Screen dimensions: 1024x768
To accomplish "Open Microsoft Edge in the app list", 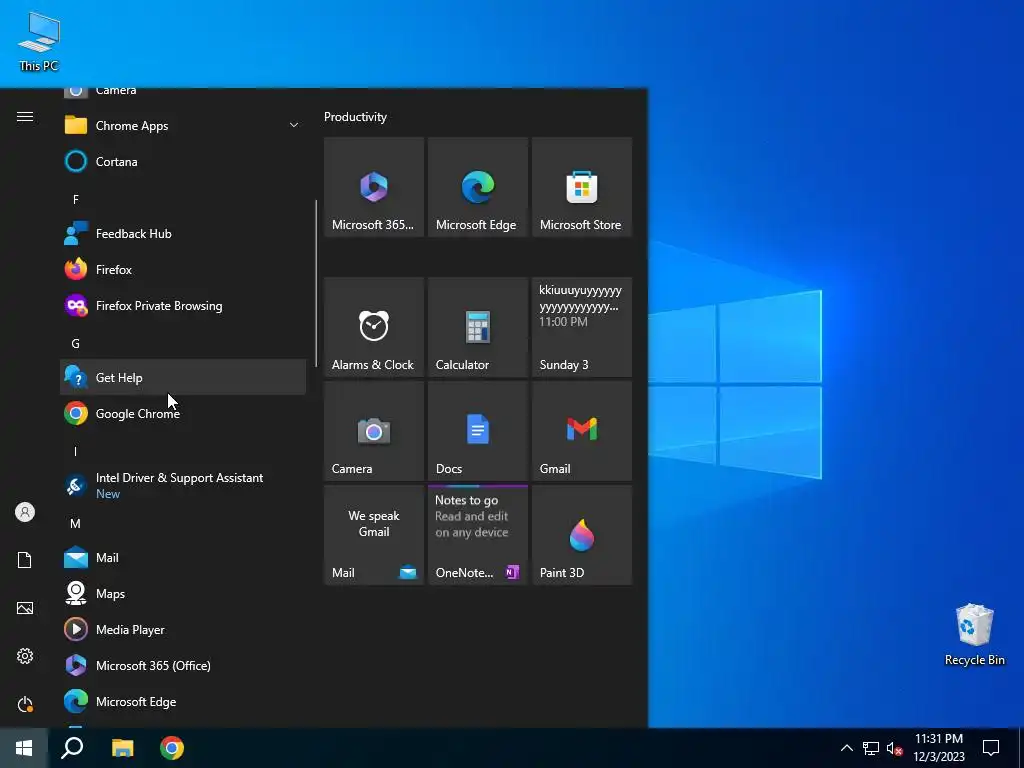I will pyautogui.click(x=183, y=701).
